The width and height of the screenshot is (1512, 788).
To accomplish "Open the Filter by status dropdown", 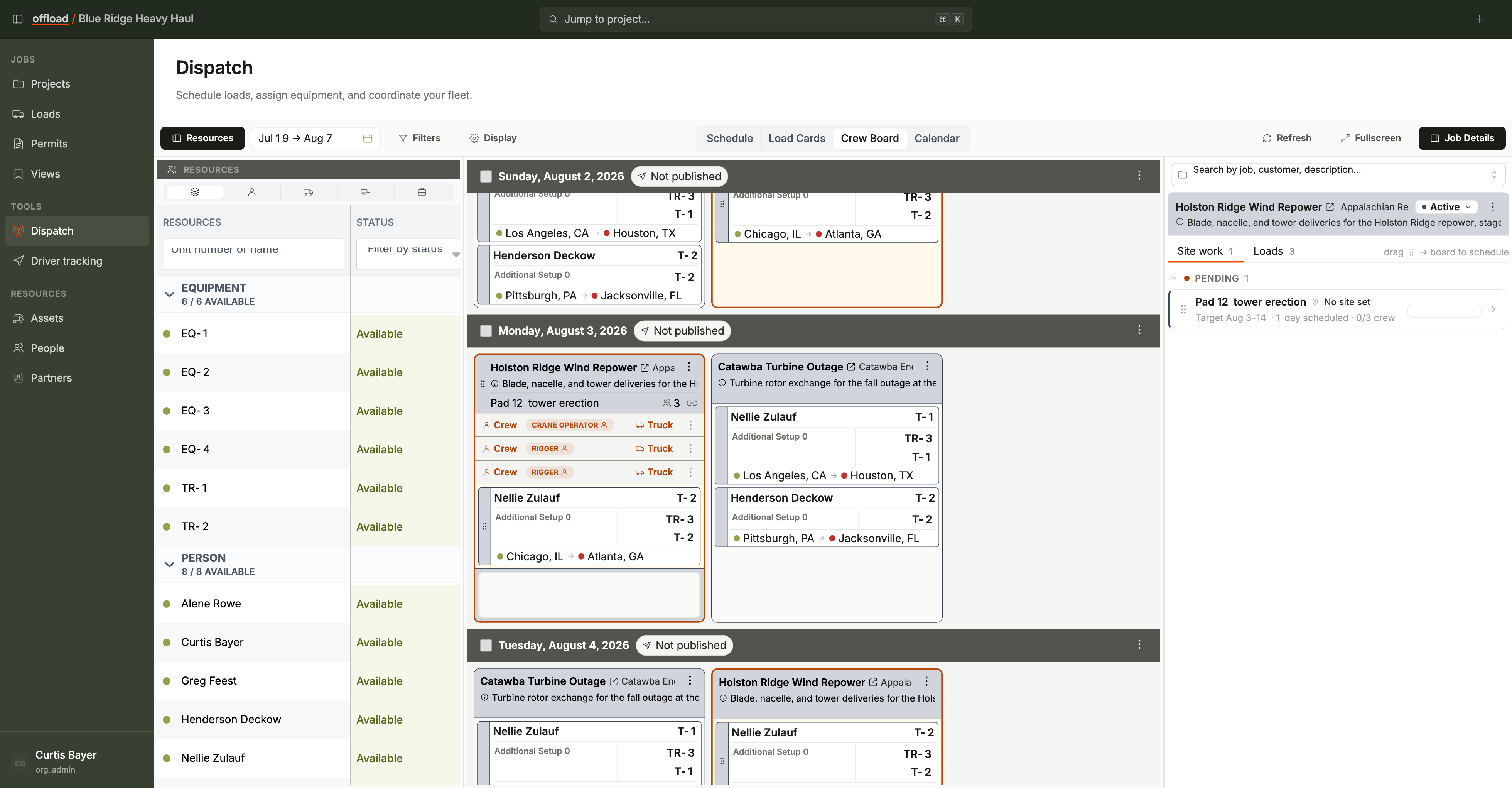I will click(x=408, y=254).
